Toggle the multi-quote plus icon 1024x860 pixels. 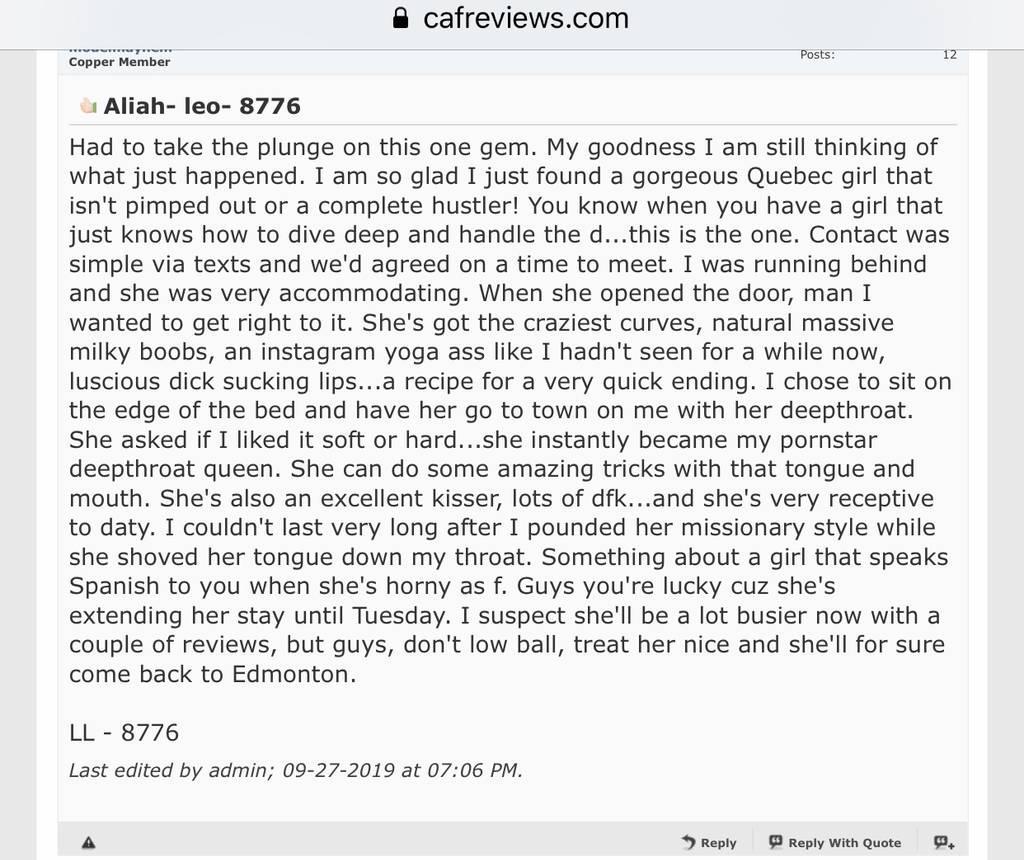944,842
